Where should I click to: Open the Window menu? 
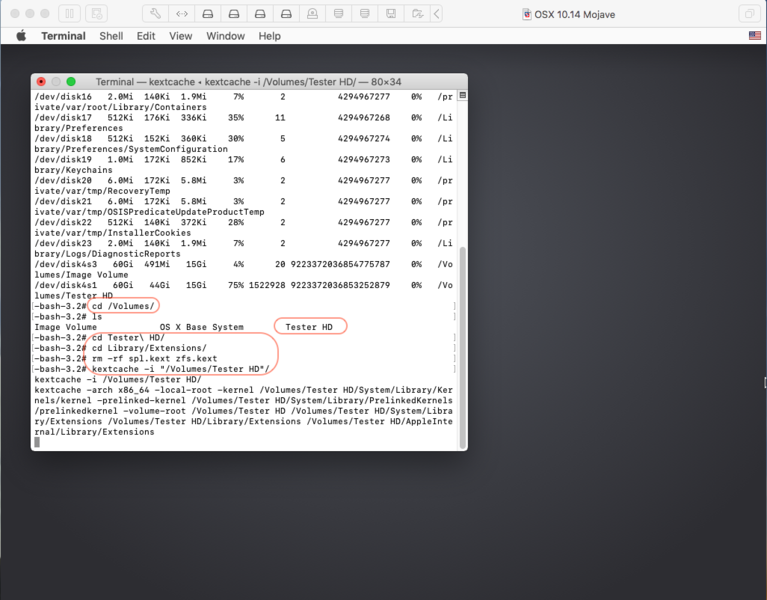click(226, 36)
